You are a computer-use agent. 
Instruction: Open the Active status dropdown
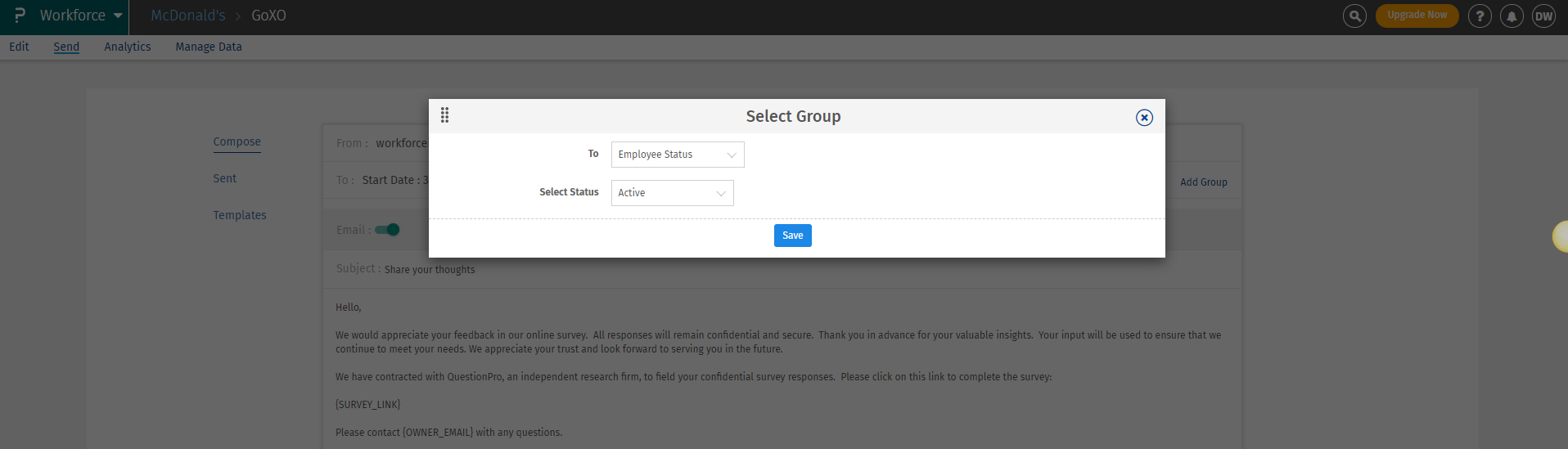(673, 193)
